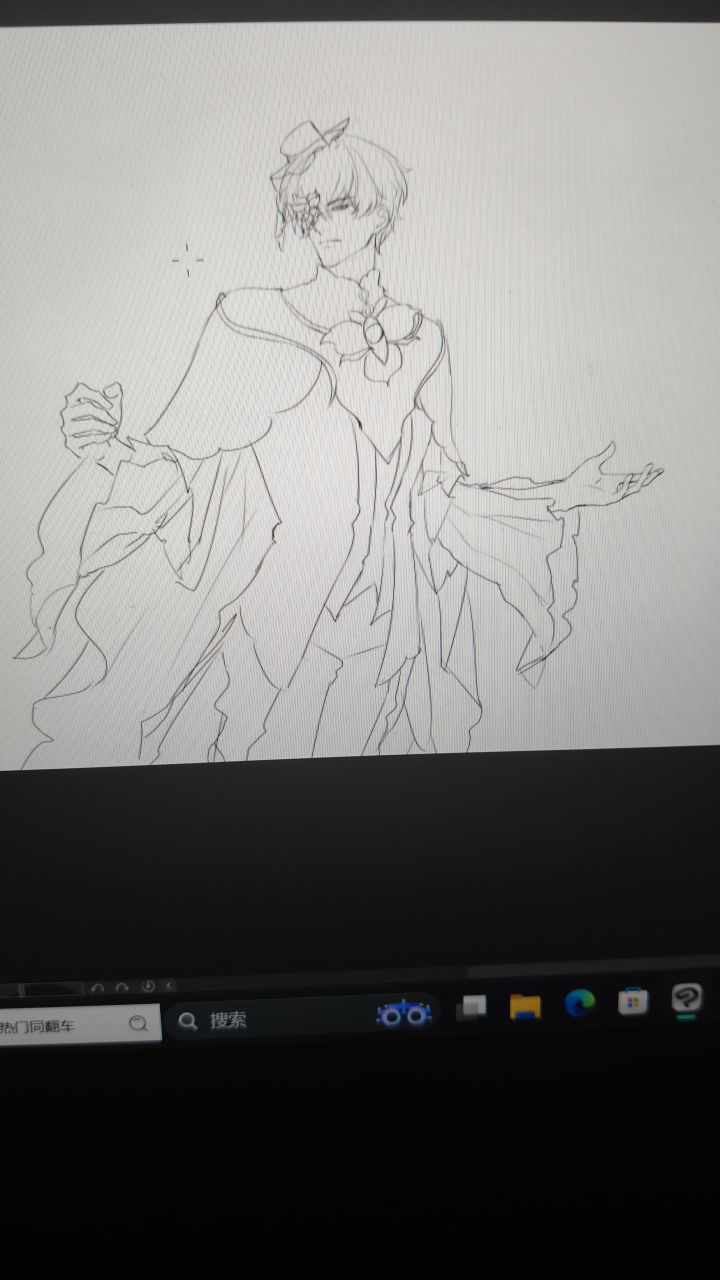Open the Task View taskbar icon
Viewport: 720px width, 1280px height.
pyautogui.click(x=471, y=1008)
